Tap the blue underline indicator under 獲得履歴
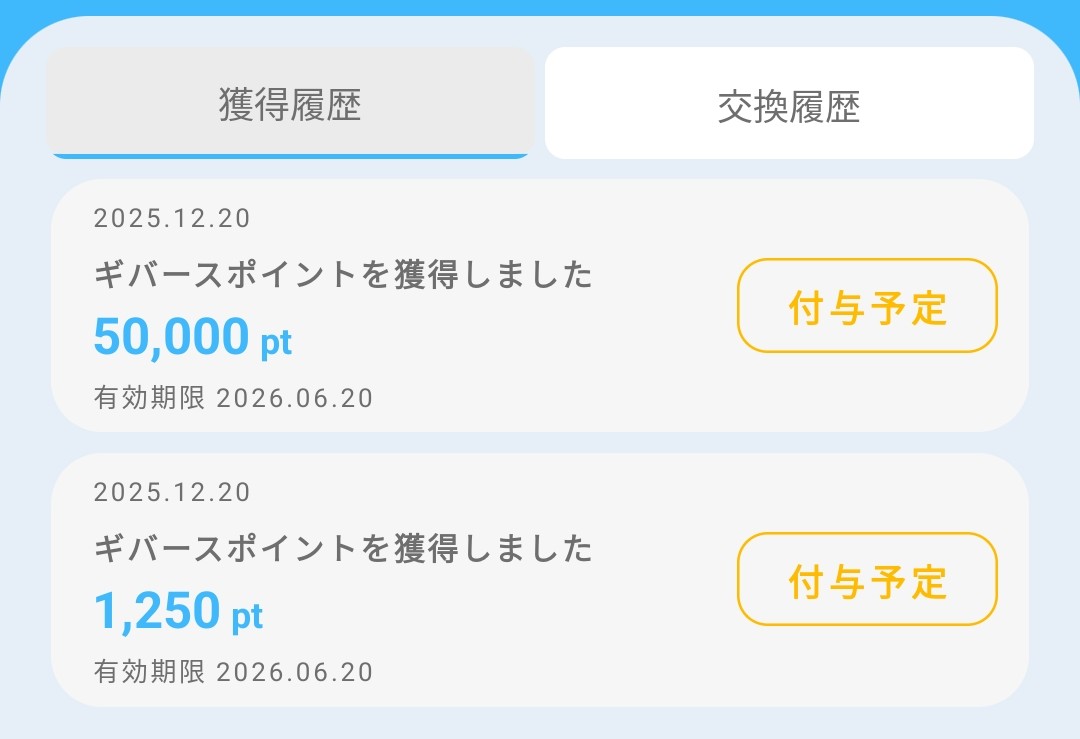Viewport: 1080px width, 739px height. (290, 156)
